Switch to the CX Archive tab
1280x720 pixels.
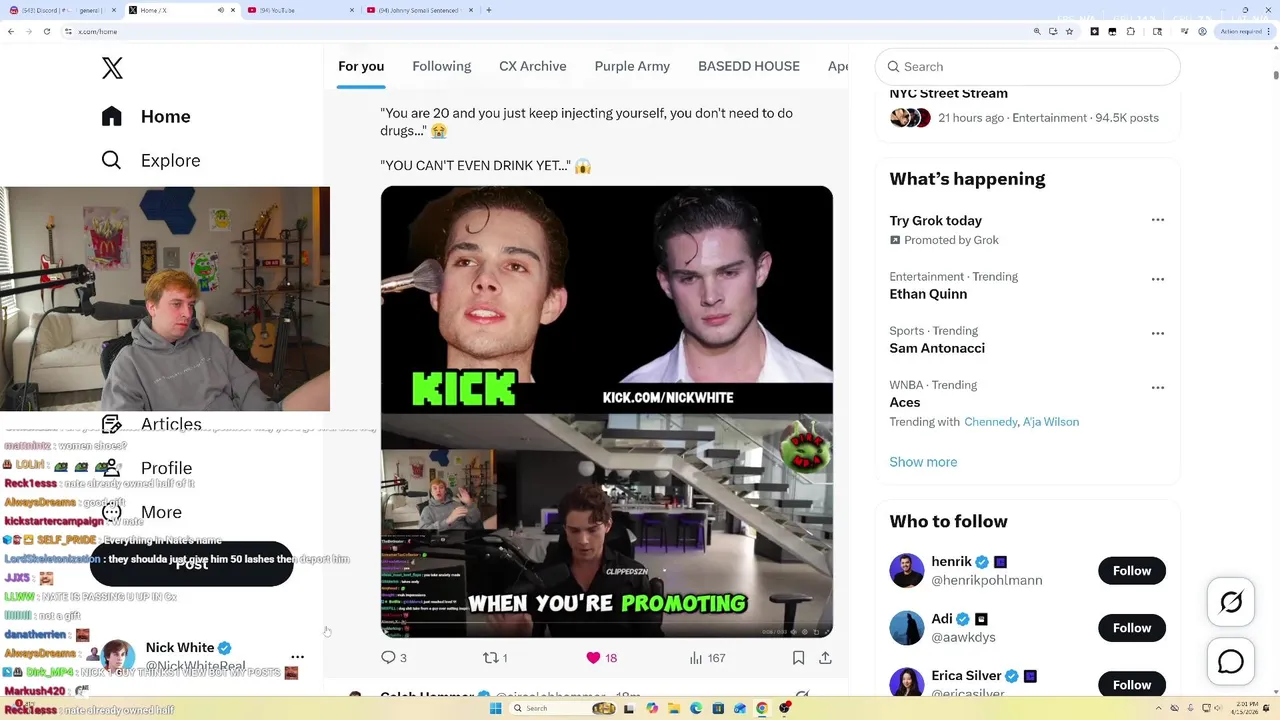pos(533,66)
